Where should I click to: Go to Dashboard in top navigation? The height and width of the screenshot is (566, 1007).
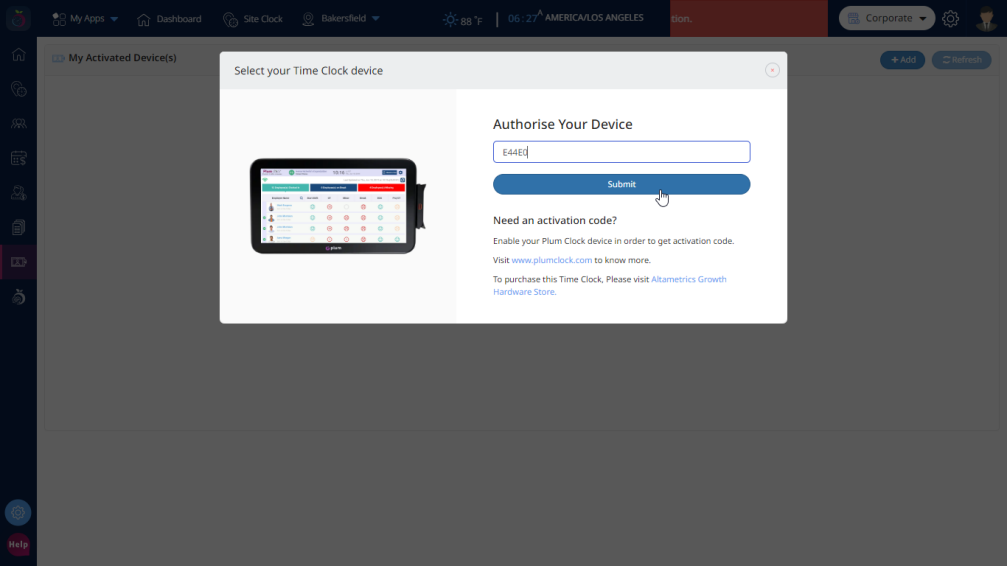pyautogui.click(x=169, y=19)
